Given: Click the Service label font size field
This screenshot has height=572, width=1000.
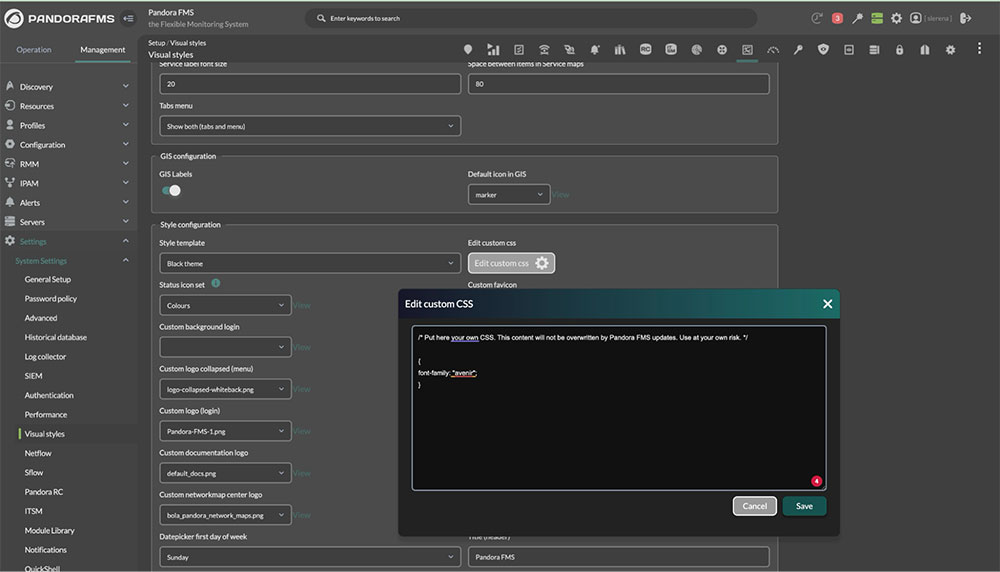Looking at the screenshot, I should 310,84.
